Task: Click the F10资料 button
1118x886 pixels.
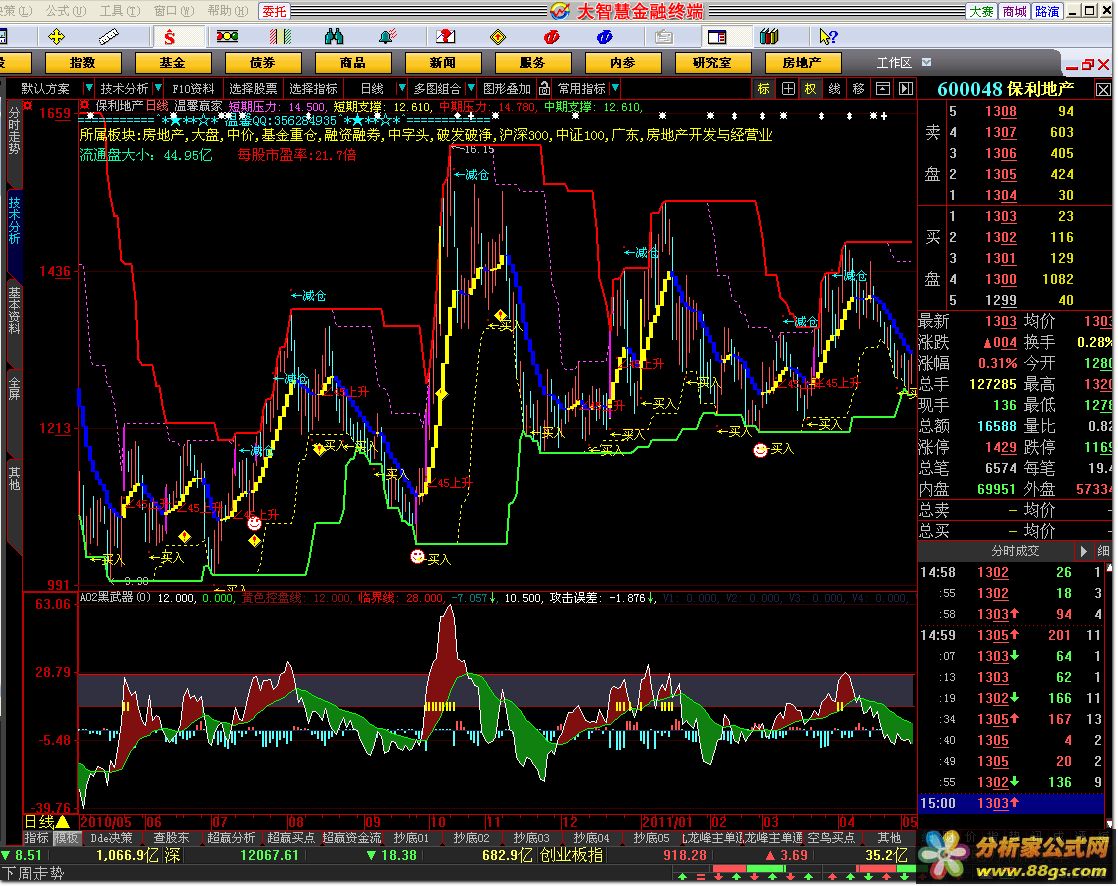Action: (x=193, y=88)
